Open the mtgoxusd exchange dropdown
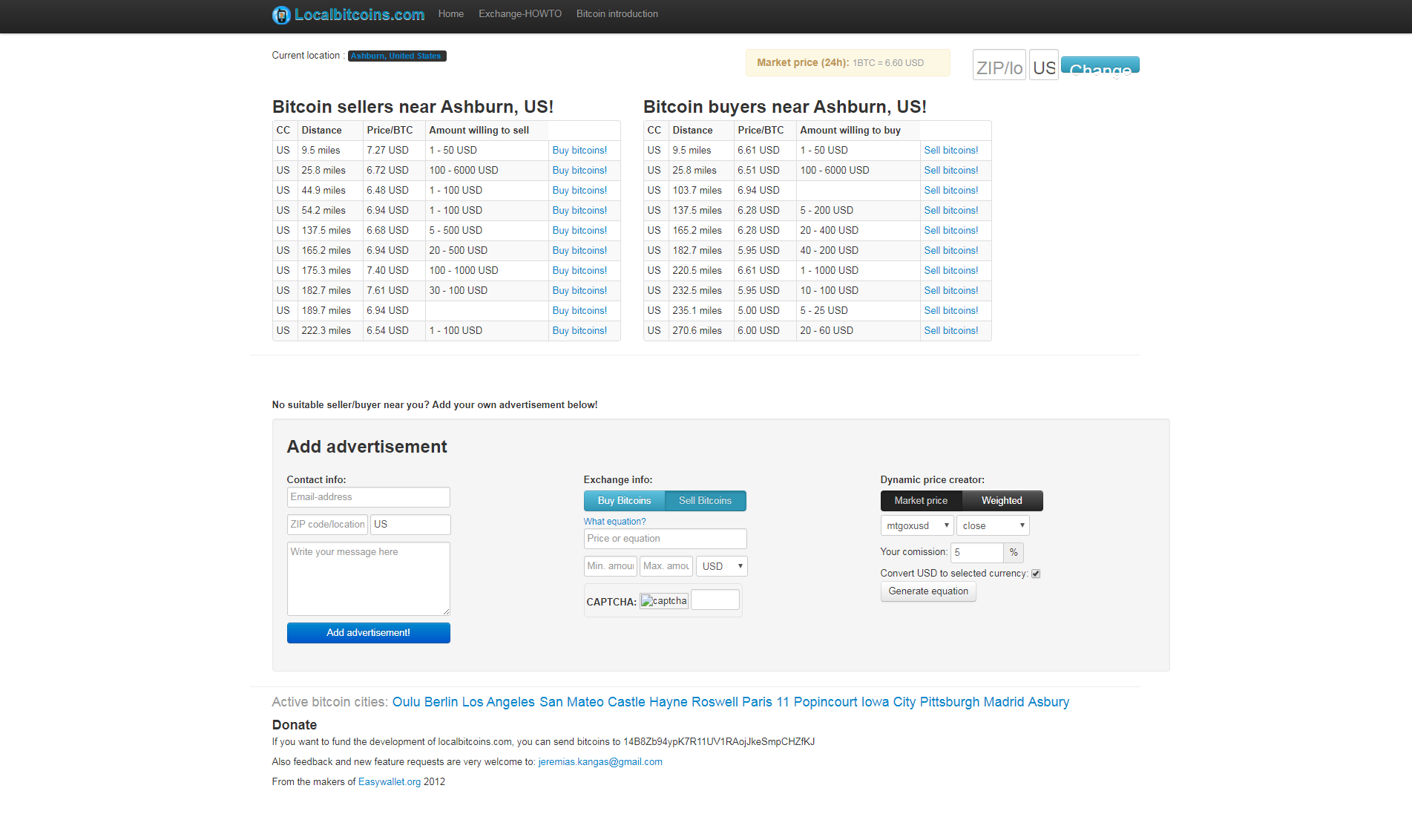Screen dimensions: 1412x840 pos(917,525)
